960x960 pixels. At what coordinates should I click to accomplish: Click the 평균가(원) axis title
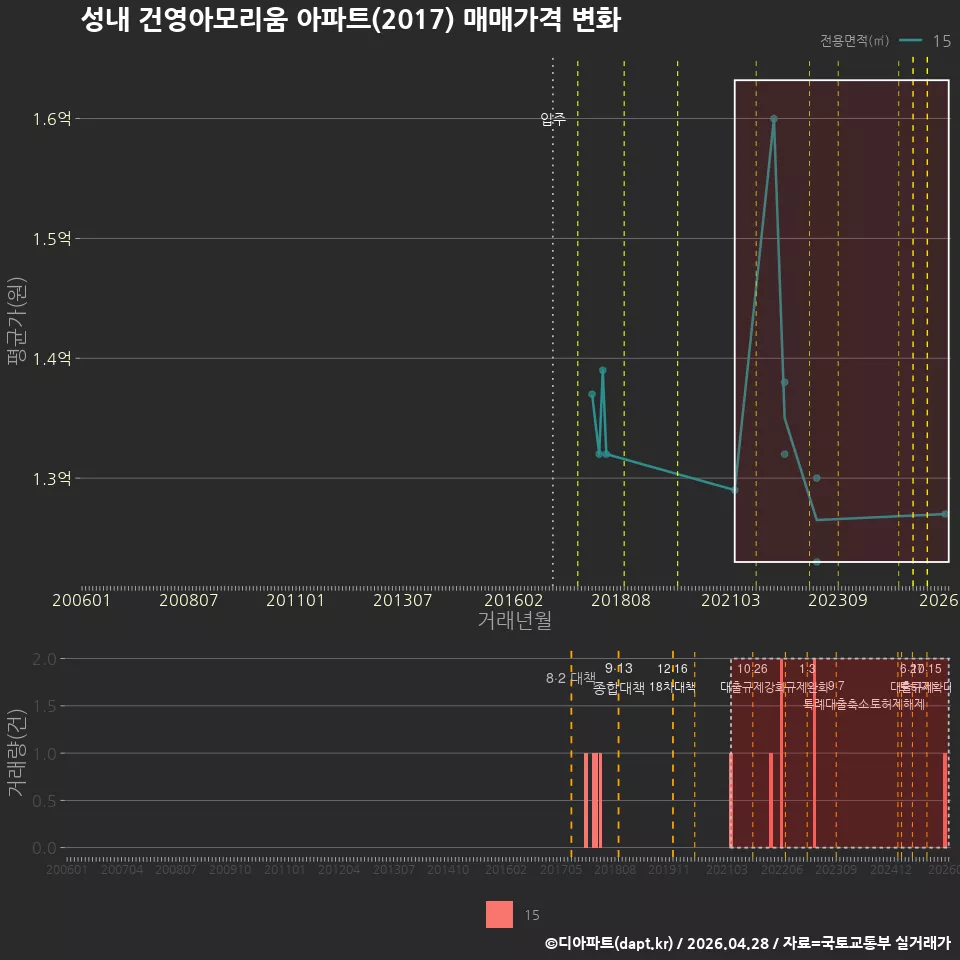17,321
